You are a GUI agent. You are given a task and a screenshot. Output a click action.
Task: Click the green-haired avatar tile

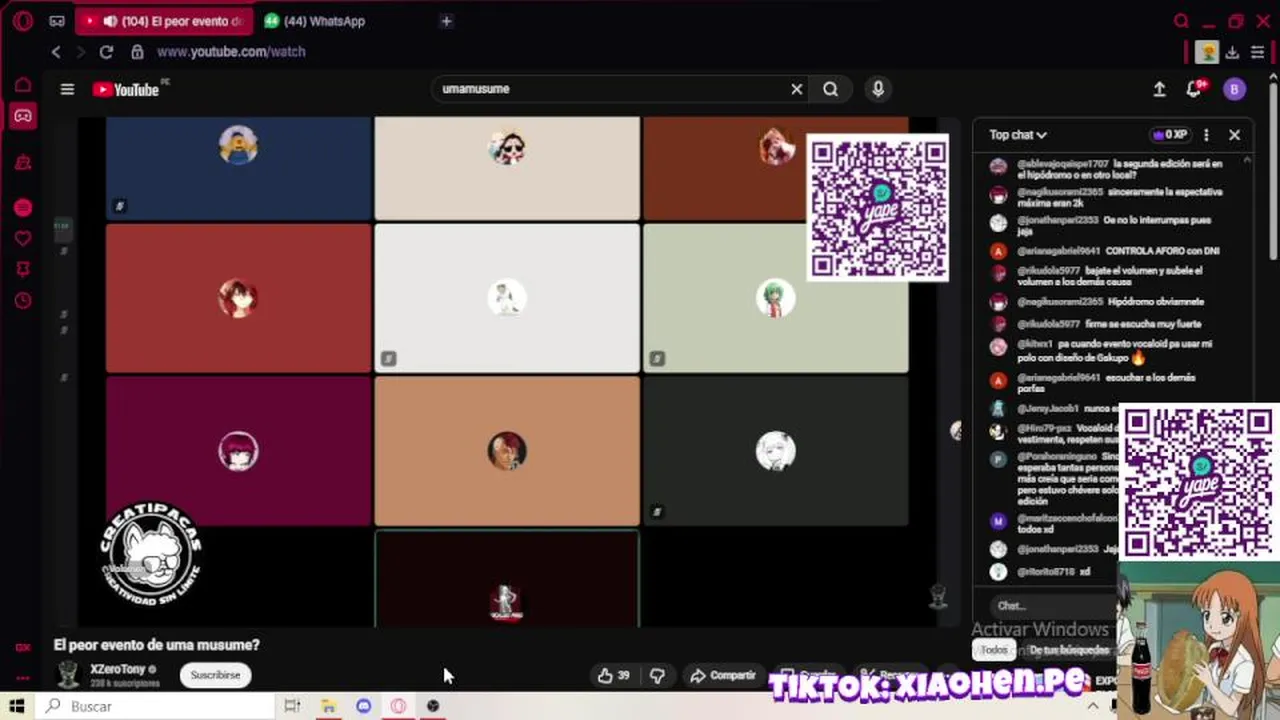click(x=775, y=298)
